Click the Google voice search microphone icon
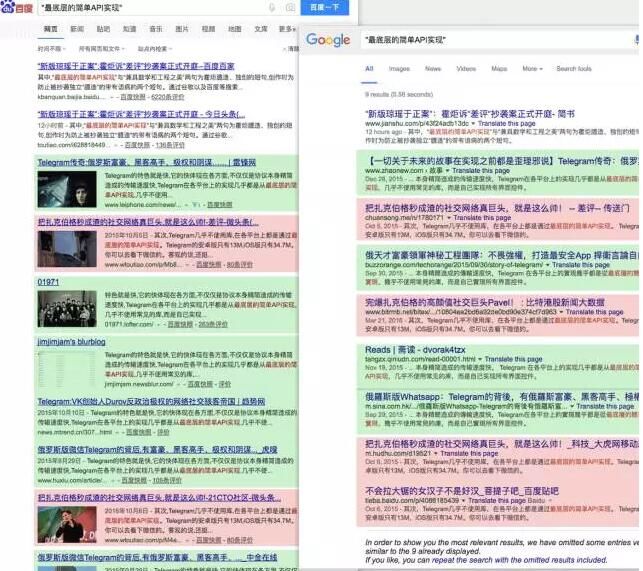This screenshot has width=643, height=571. (x=637, y=39)
